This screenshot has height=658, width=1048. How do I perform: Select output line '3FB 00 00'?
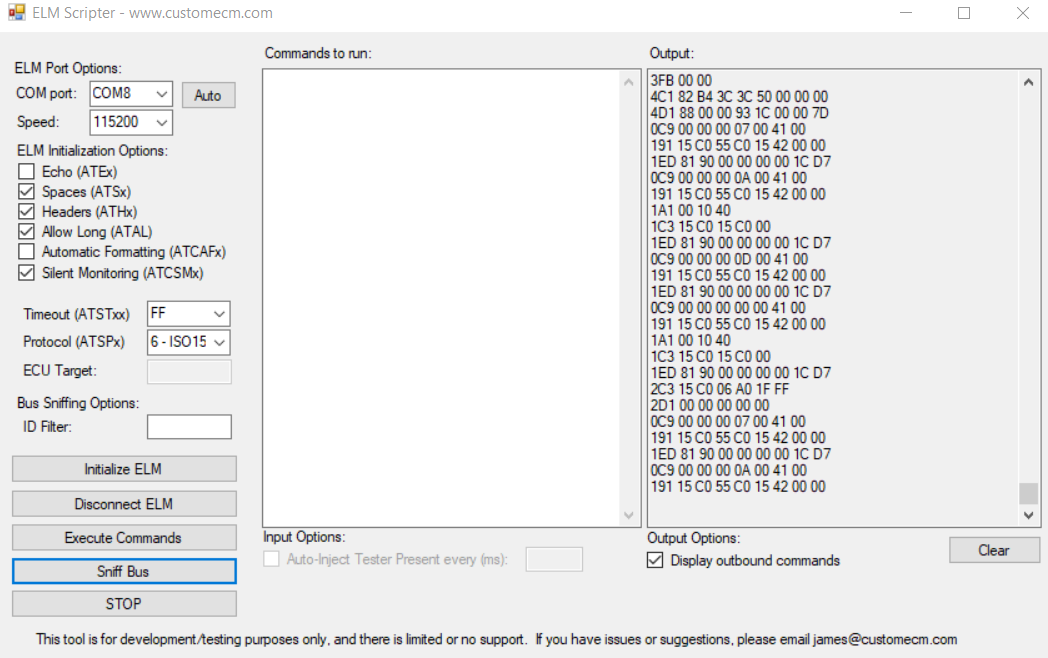681,80
